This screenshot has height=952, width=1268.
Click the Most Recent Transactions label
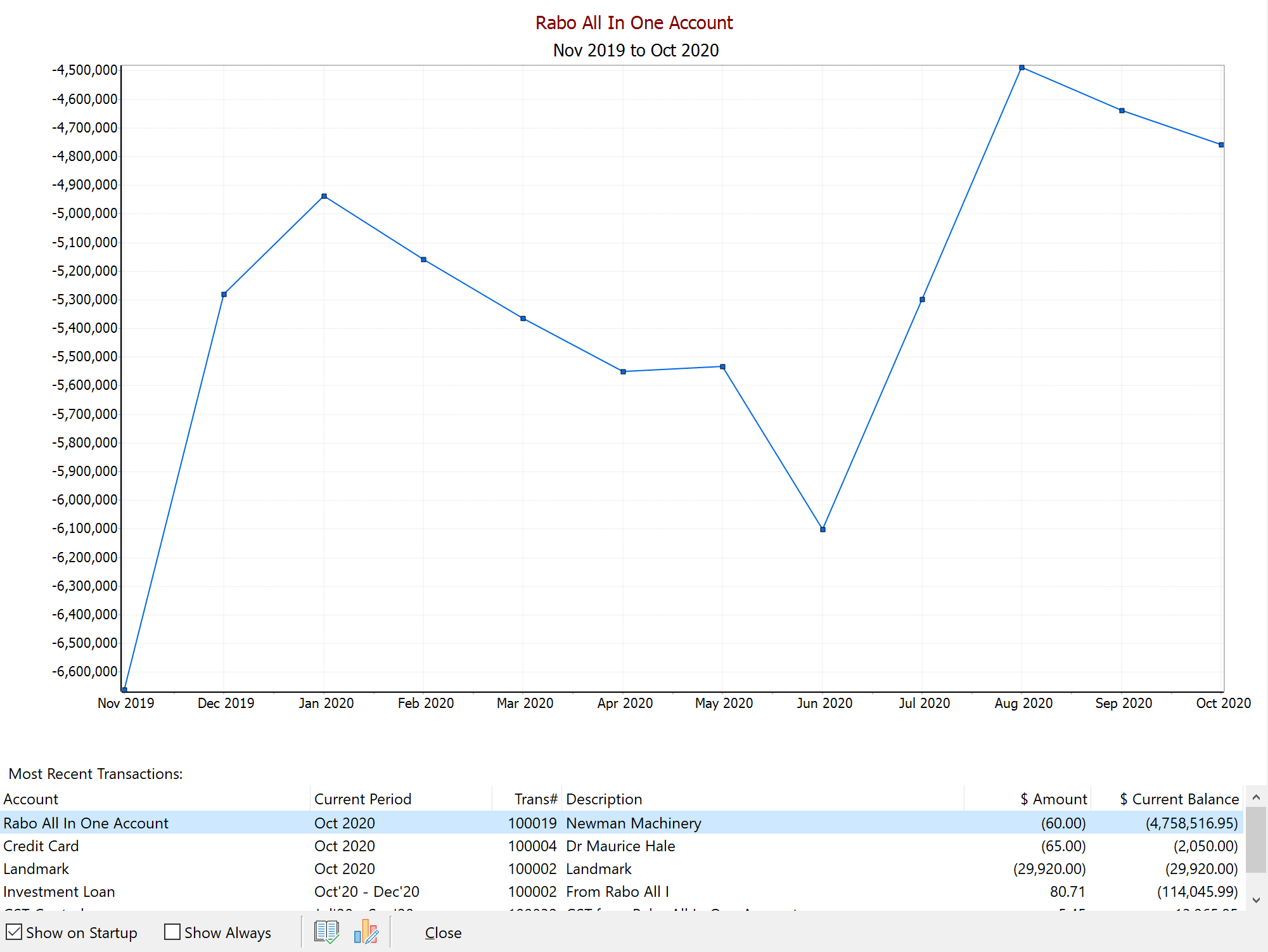click(96, 774)
